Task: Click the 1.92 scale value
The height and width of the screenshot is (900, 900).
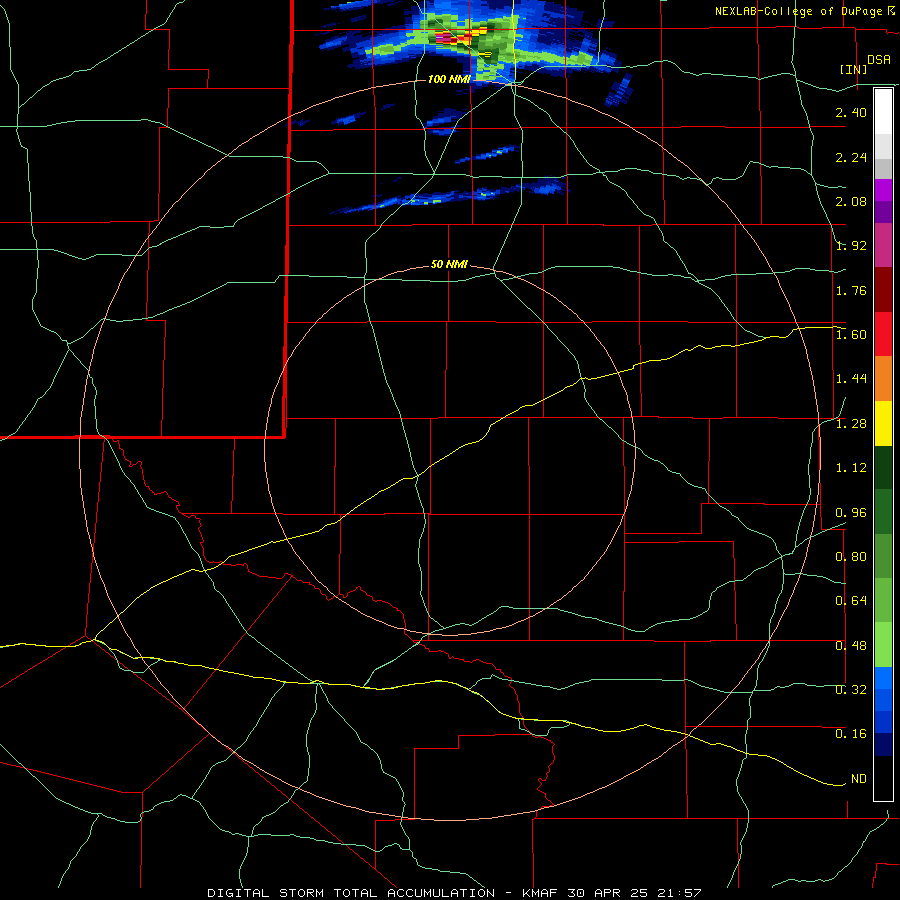Action: [x=851, y=246]
